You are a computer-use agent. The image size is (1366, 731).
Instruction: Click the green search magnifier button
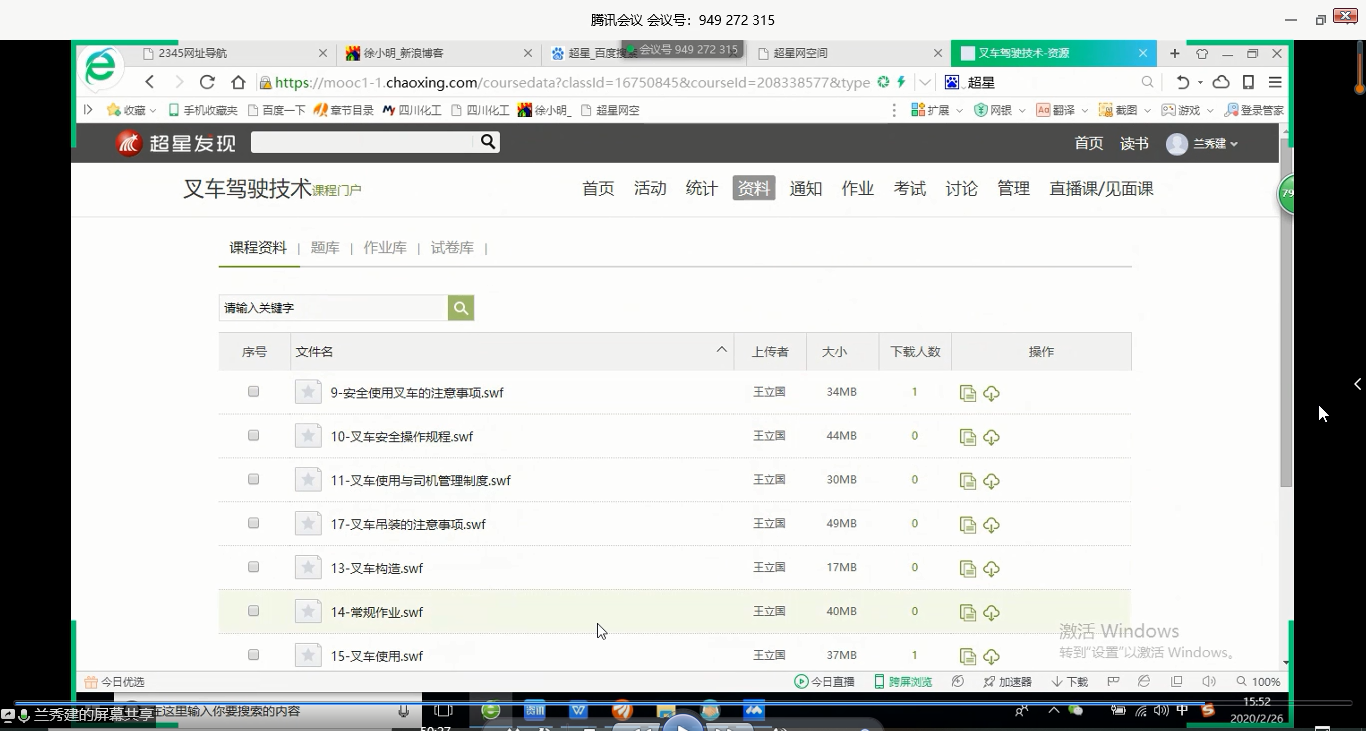(x=461, y=308)
